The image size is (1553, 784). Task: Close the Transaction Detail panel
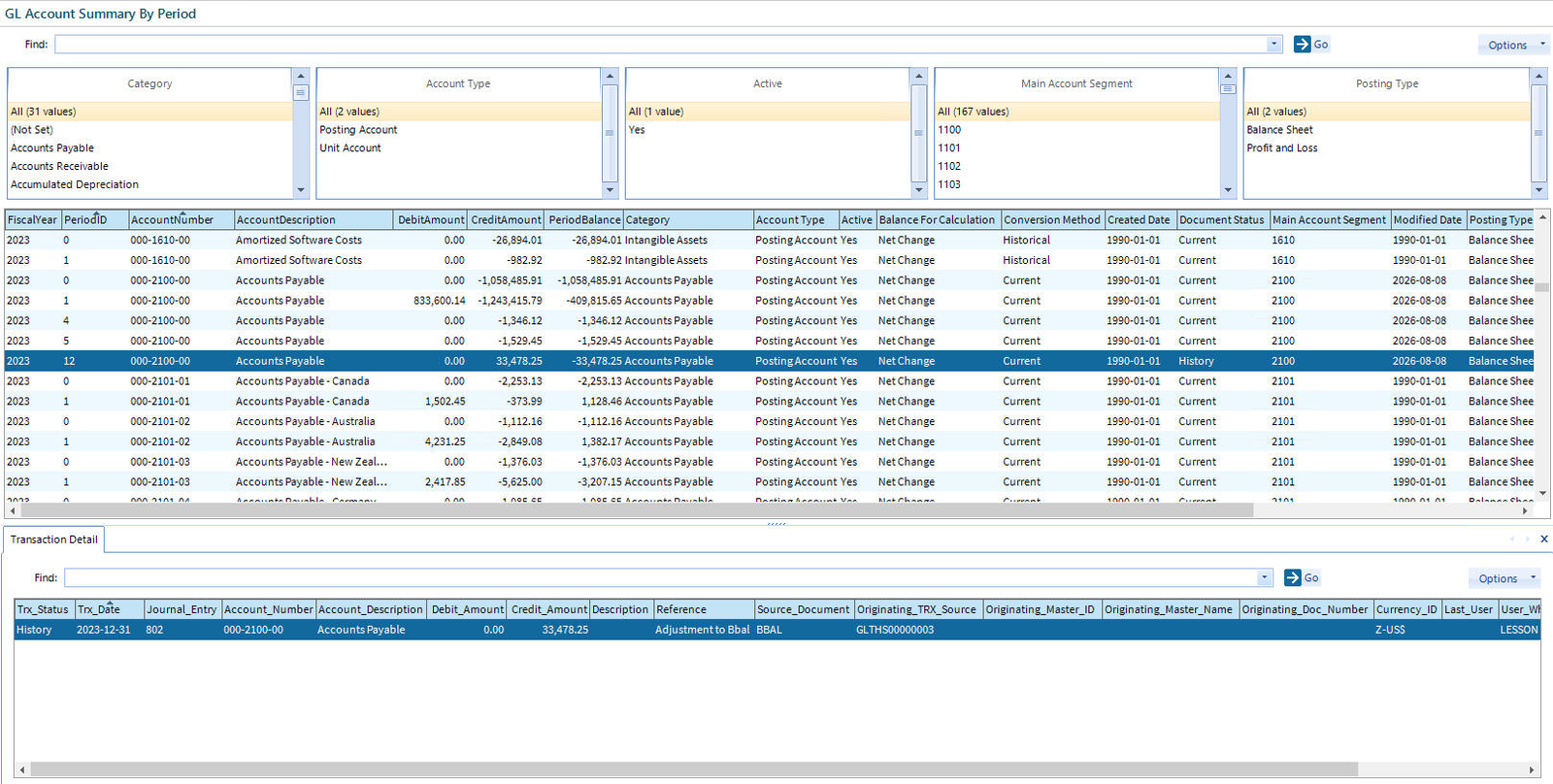[1543, 539]
